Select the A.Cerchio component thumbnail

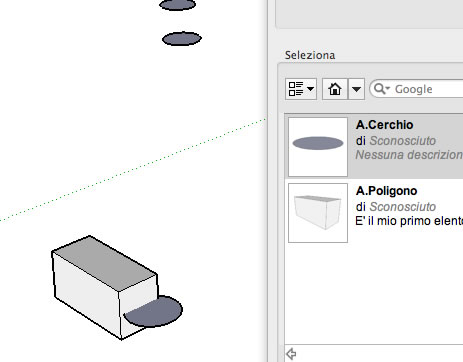(318, 147)
